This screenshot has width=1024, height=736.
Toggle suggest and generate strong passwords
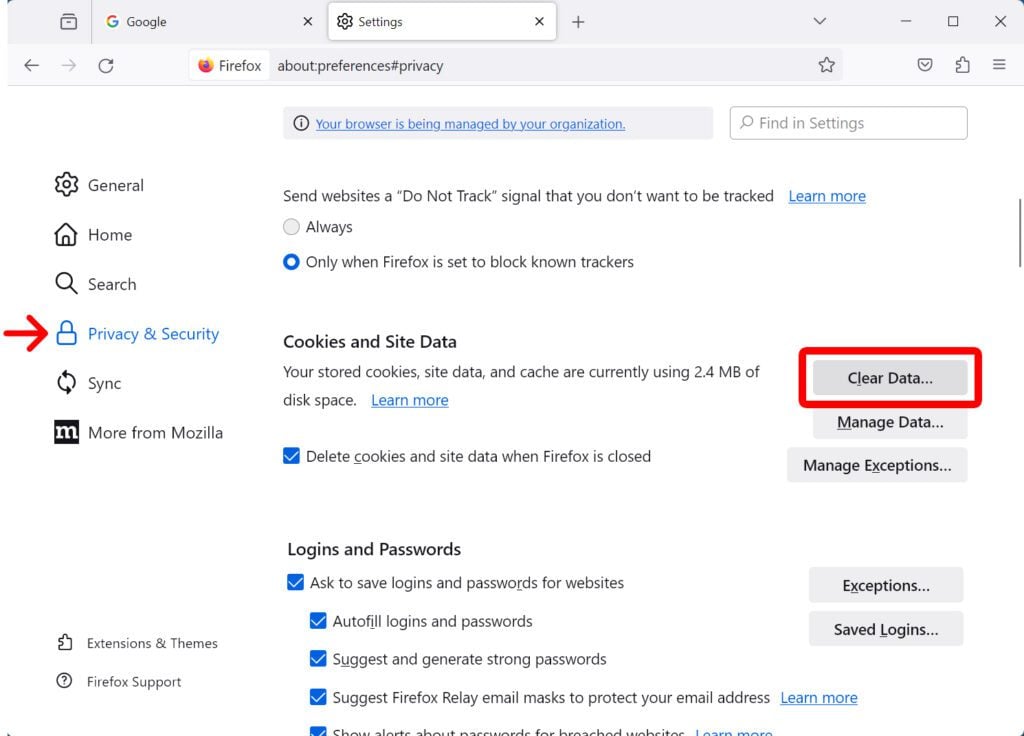[x=318, y=658]
